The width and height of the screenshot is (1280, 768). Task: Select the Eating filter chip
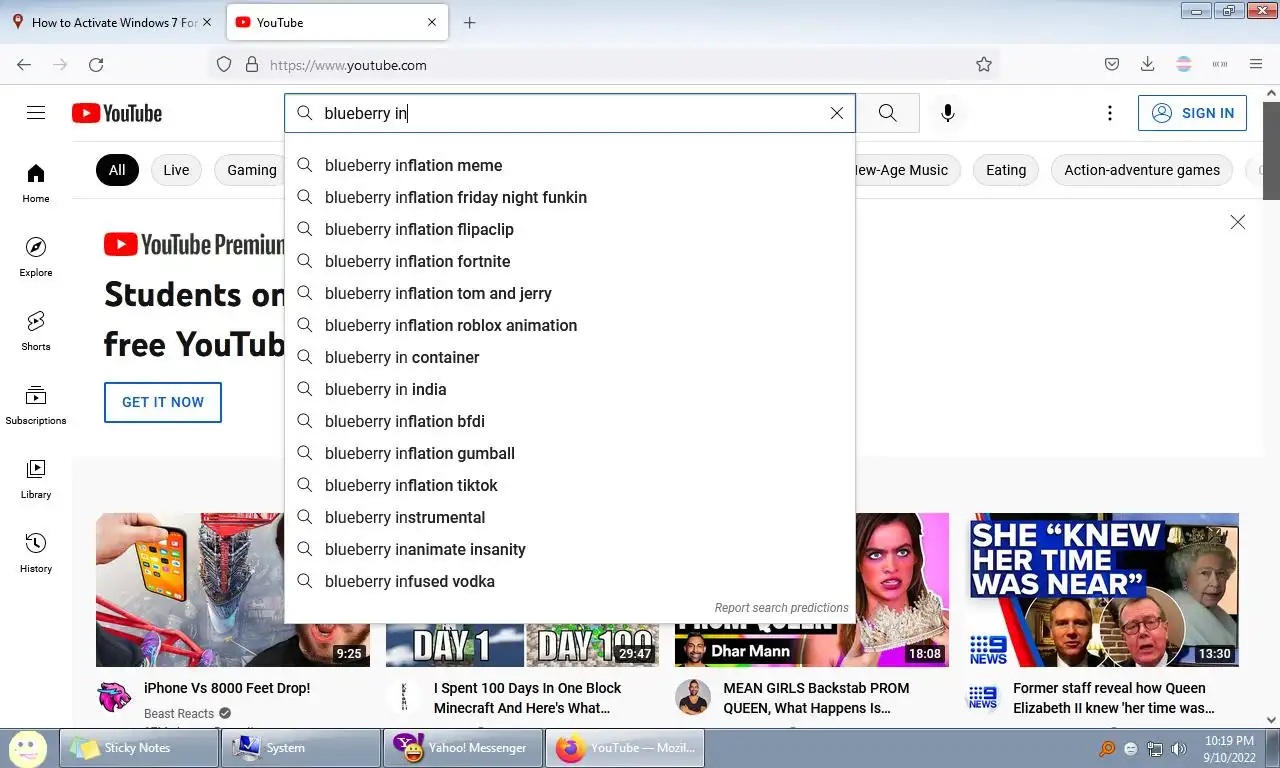coord(1006,170)
